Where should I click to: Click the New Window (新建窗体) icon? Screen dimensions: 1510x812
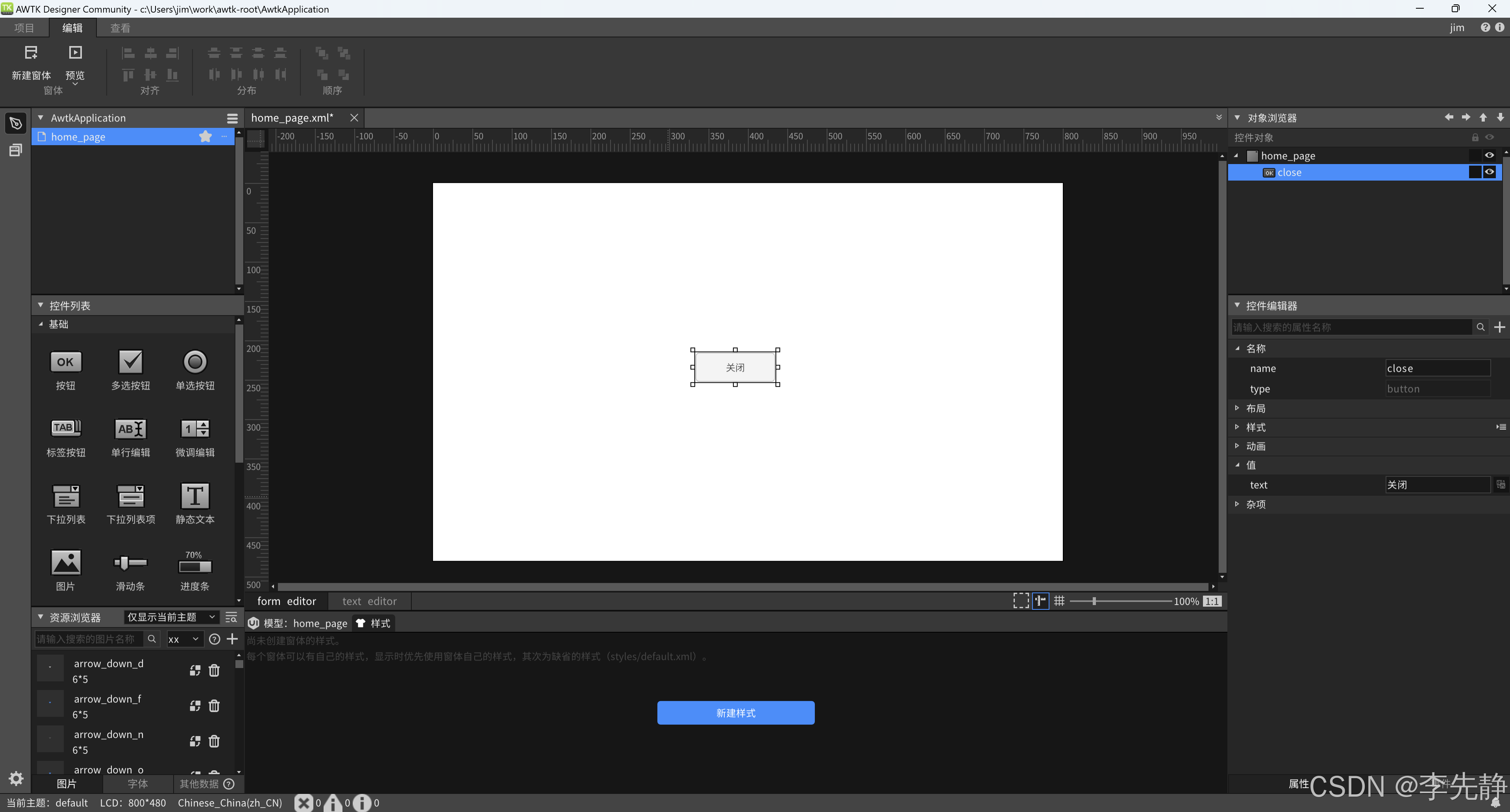31,54
